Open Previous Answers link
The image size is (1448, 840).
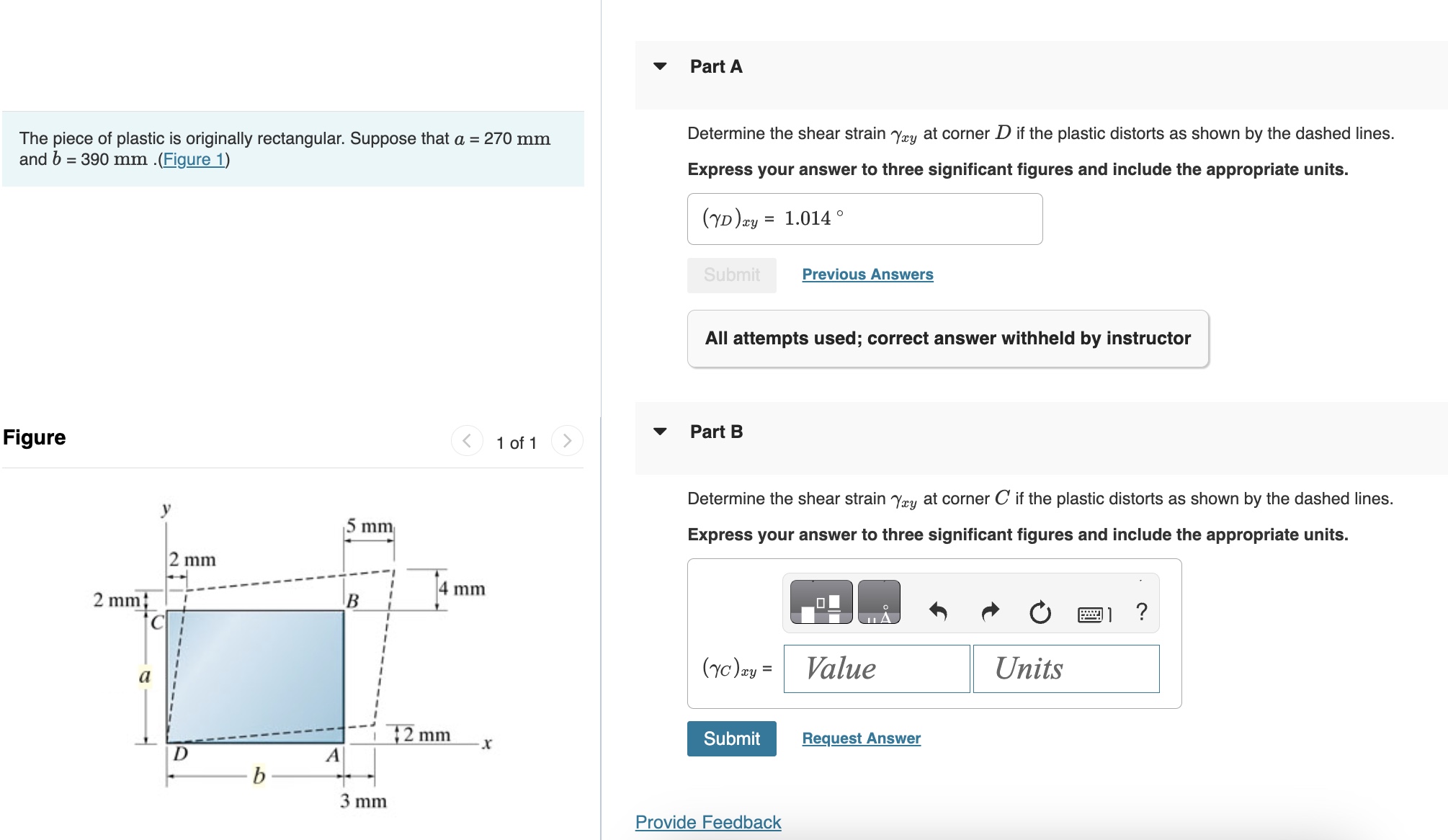pos(867,274)
